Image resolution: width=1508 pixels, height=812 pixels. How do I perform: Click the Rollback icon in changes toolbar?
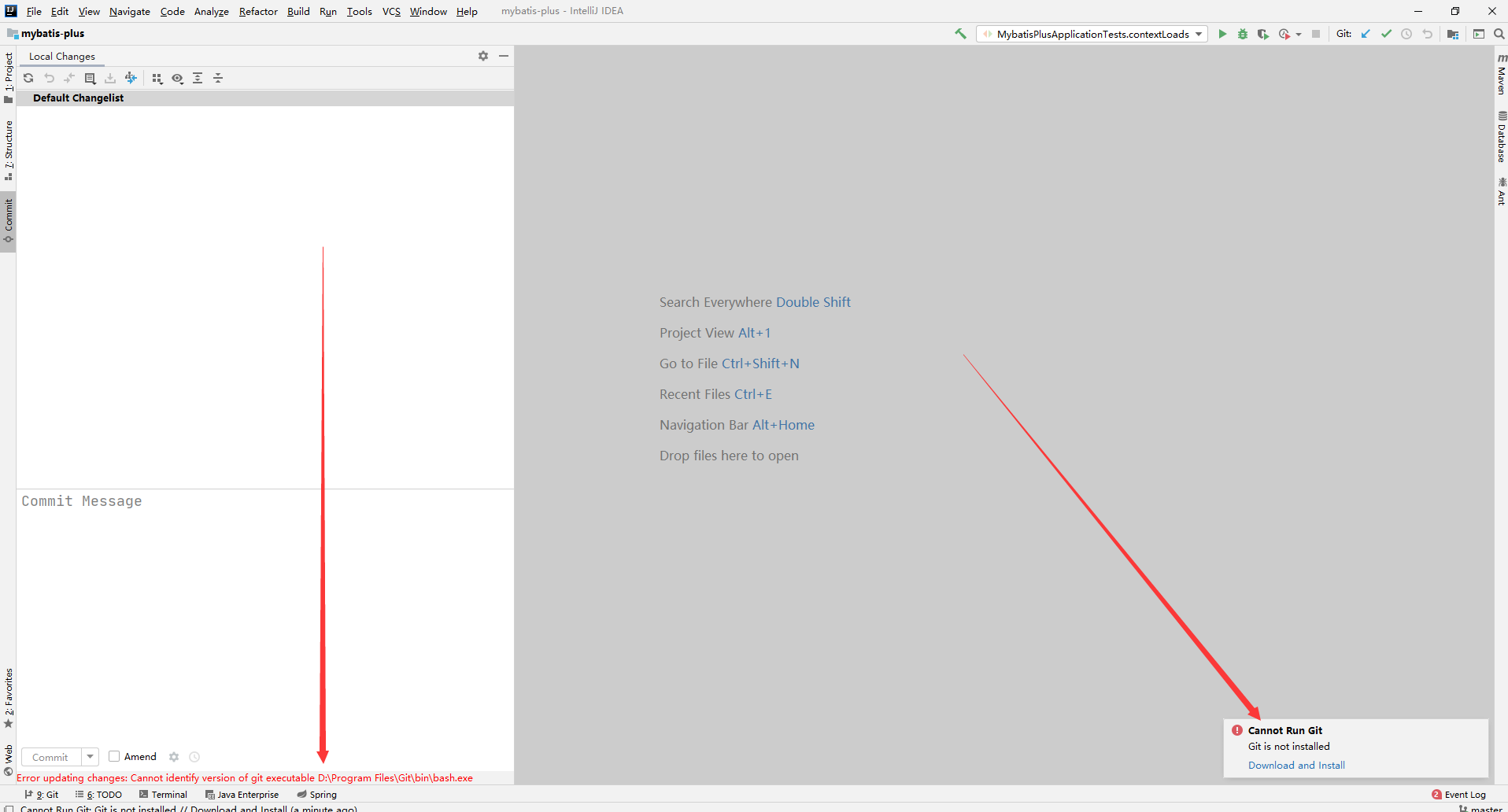(x=49, y=78)
